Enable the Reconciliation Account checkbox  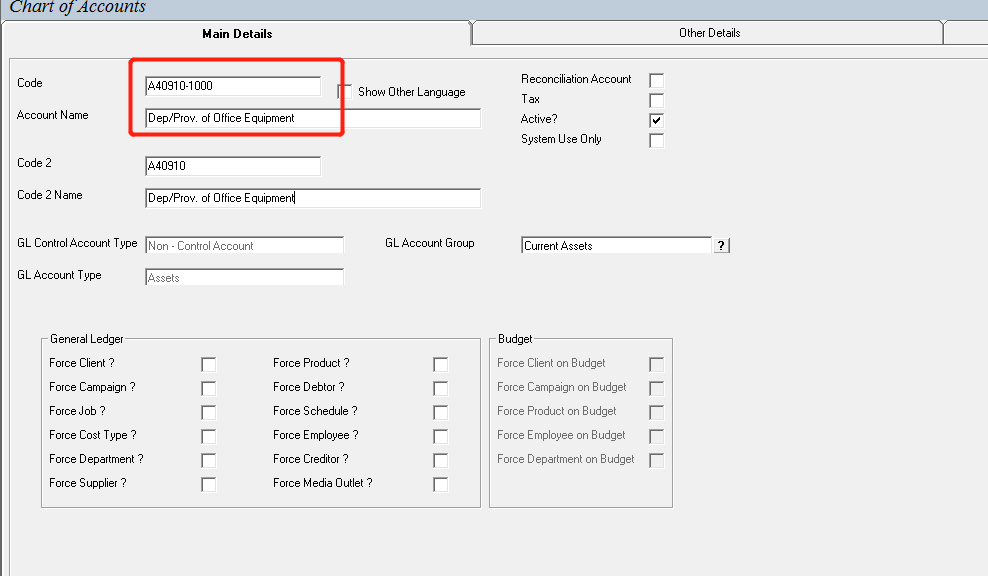[x=657, y=81]
